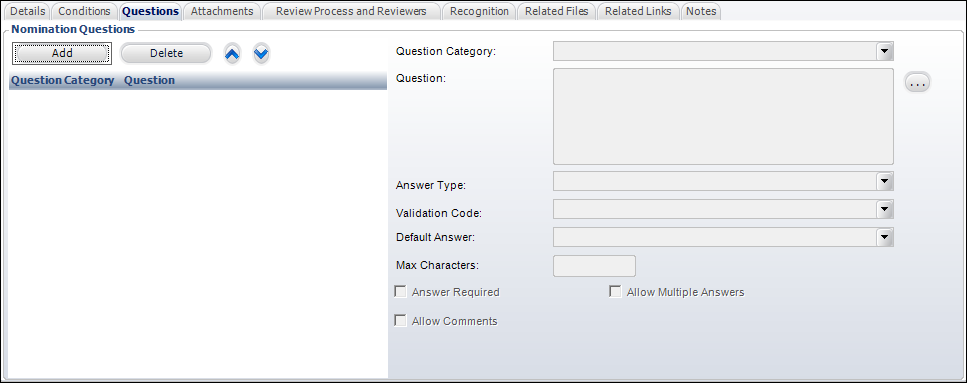Switch to the Related Files tab

pos(556,11)
